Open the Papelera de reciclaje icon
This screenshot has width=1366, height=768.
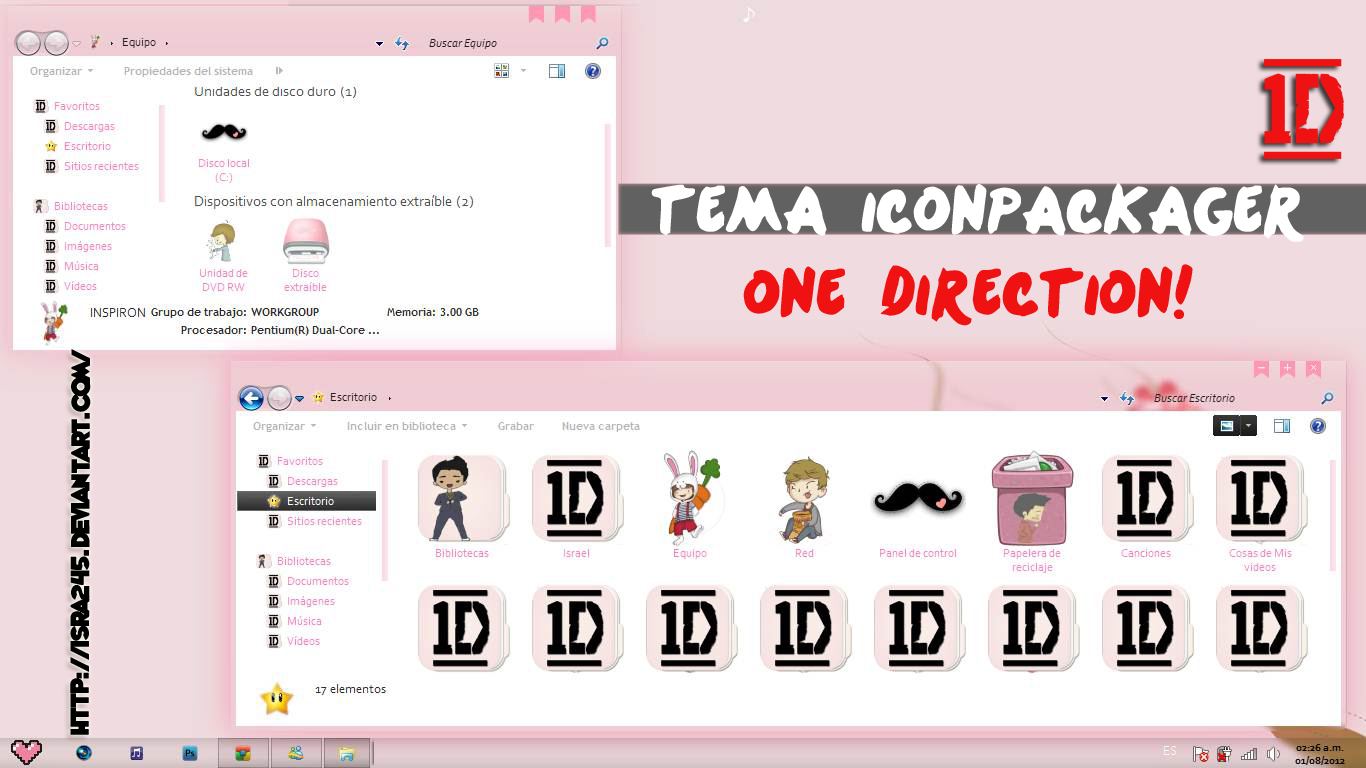(x=1032, y=498)
